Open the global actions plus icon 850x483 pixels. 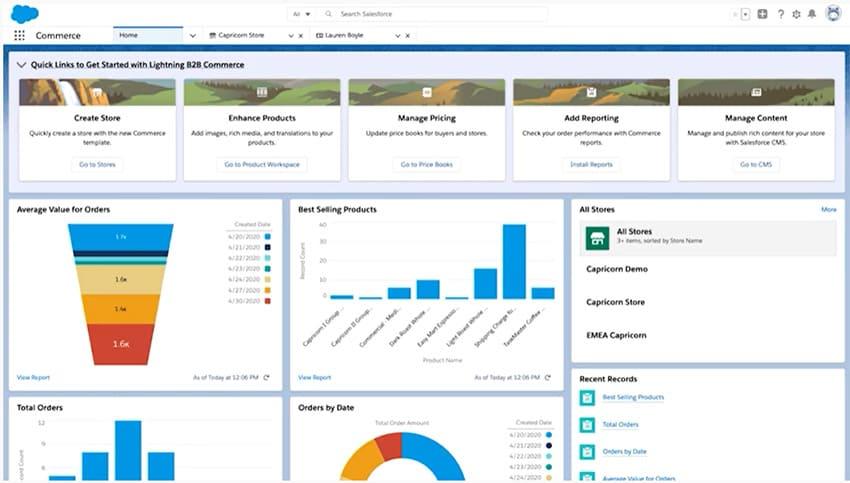(x=763, y=14)
